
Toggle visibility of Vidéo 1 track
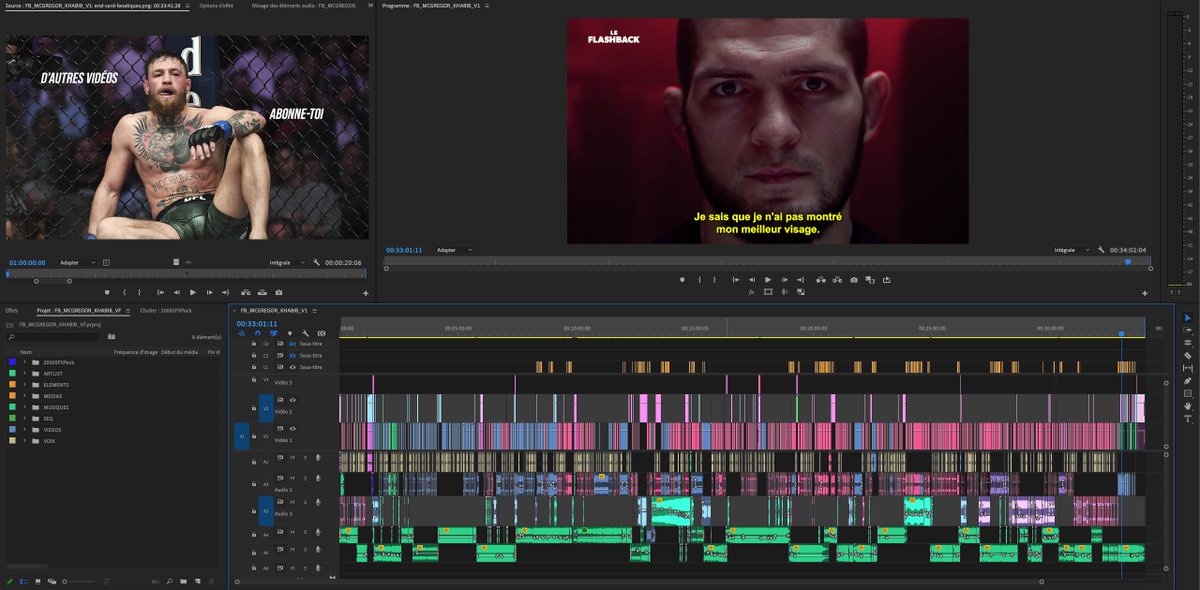(293, 429)
